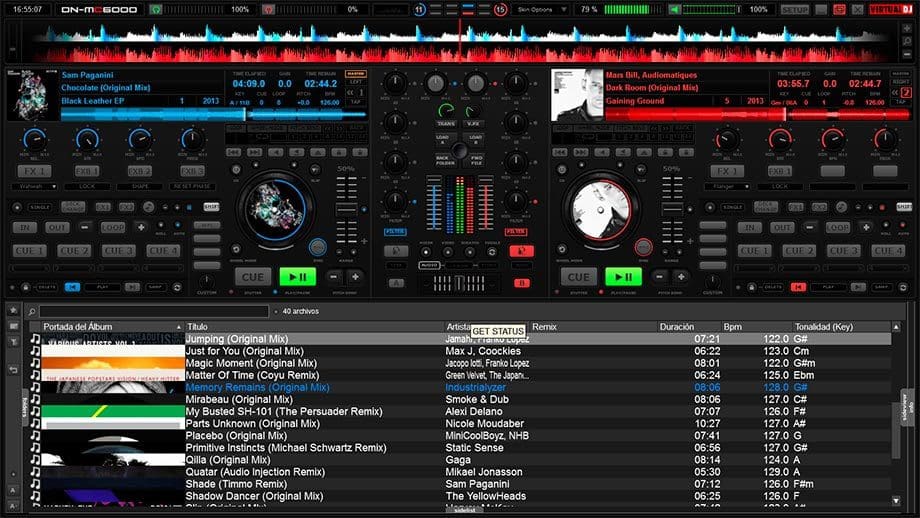
Task: Click the right deck's red skip-to-start sampler icon
Action: 798,287
